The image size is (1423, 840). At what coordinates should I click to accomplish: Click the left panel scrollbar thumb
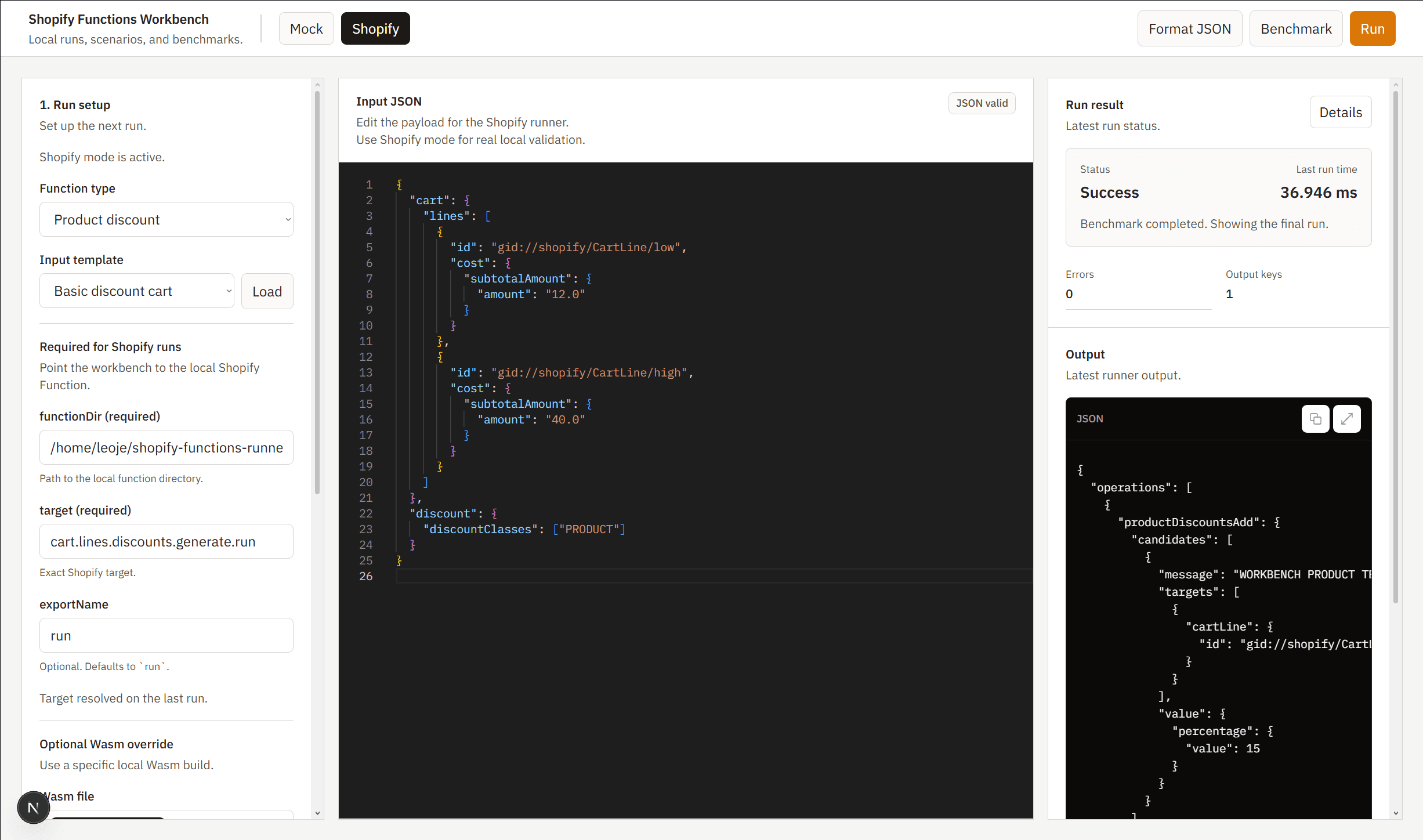pyautogui.click(x=317, y=292)
